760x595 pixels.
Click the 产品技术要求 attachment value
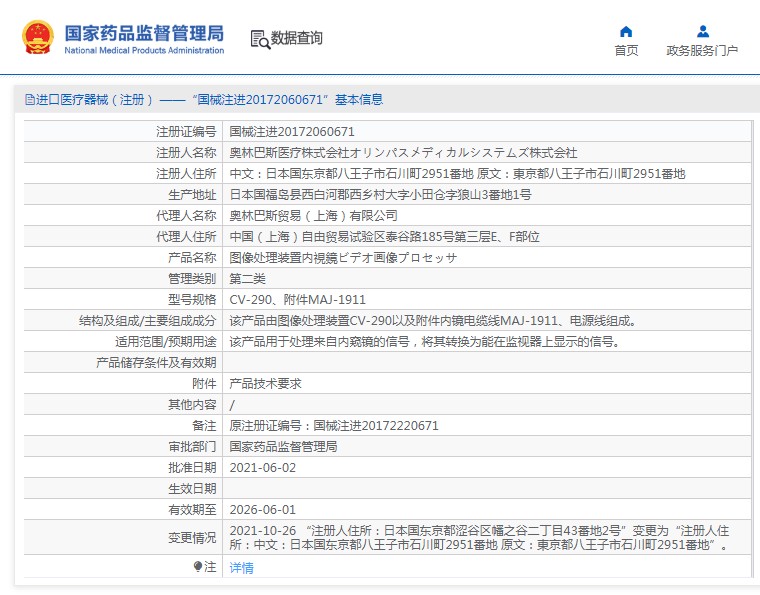pyautogui.click(x=265, y=383)
